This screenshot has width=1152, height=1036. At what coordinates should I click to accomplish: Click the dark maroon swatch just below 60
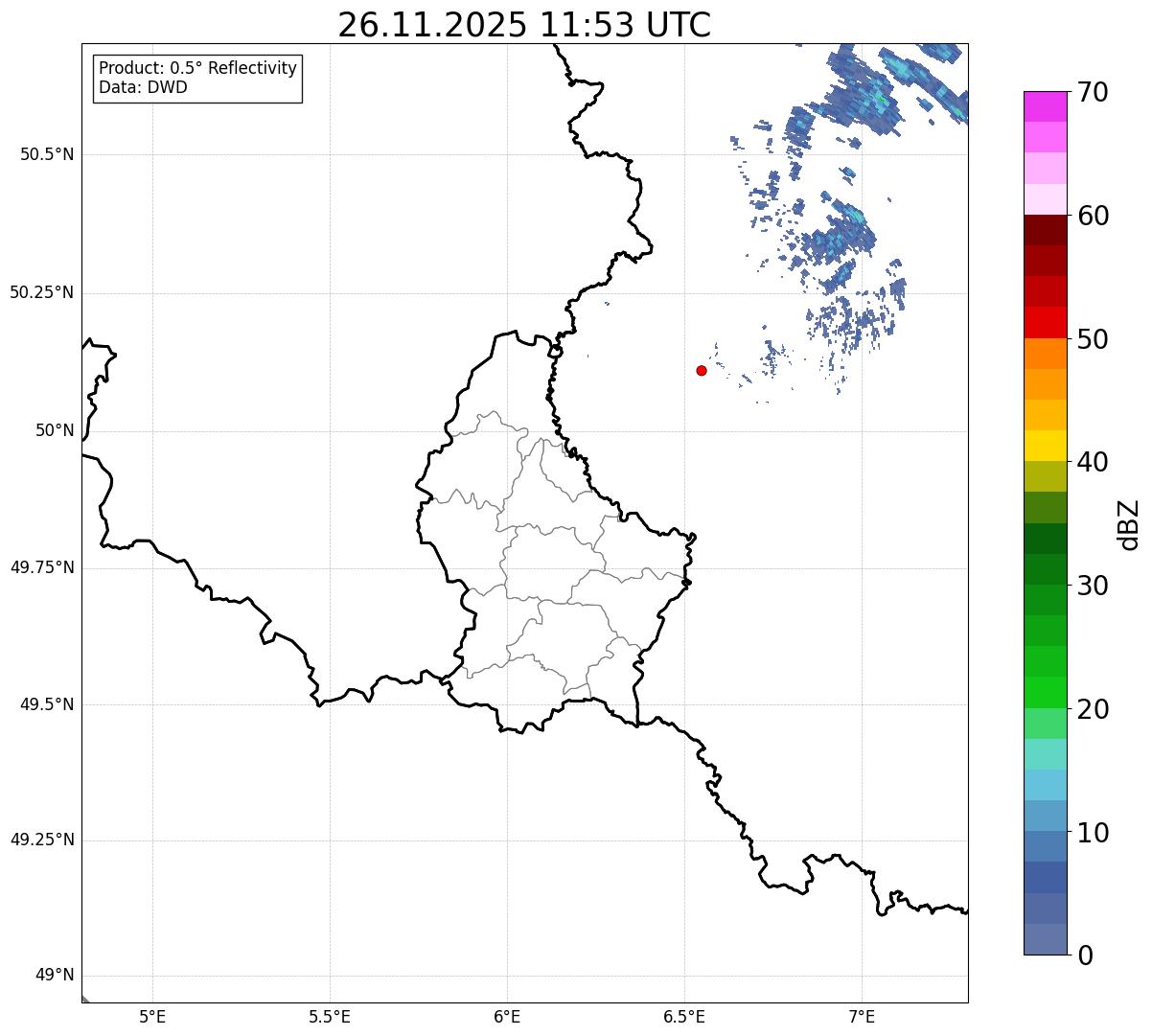[x=1045, y=230]
